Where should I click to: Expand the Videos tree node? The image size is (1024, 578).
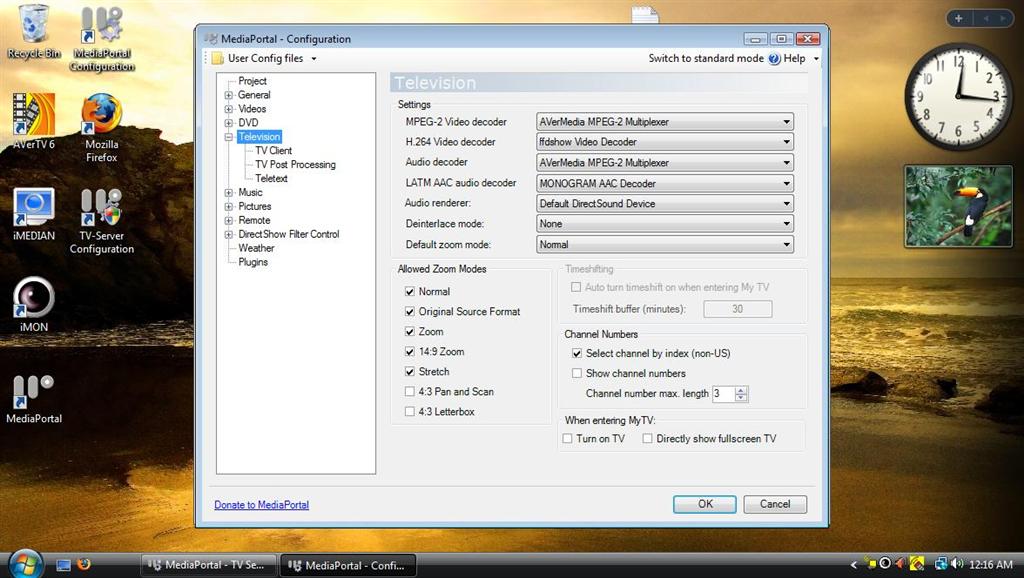(x=229, y=109)
